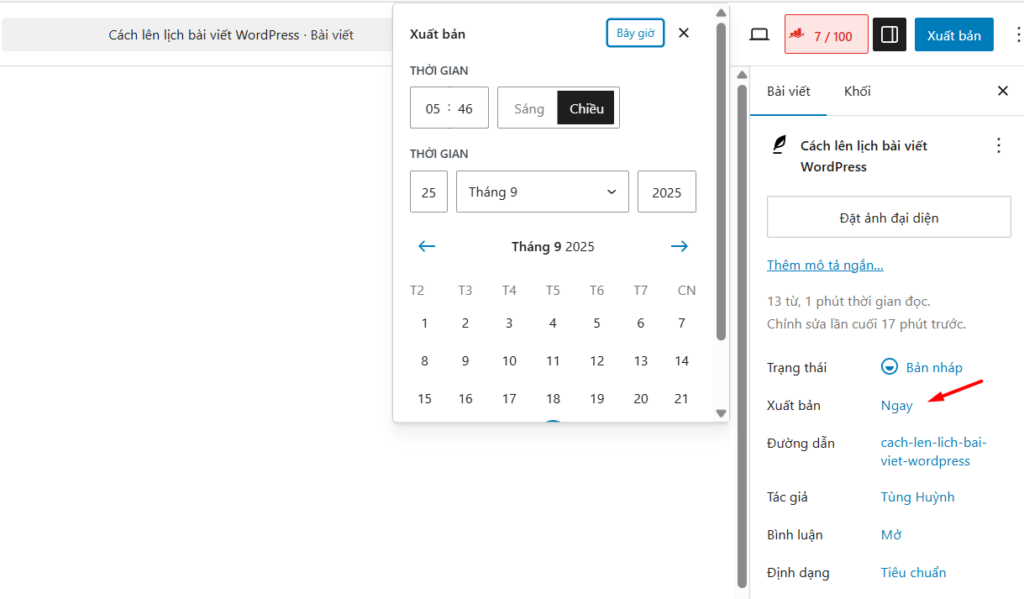Click the year field showing 2025

(666, 192)
